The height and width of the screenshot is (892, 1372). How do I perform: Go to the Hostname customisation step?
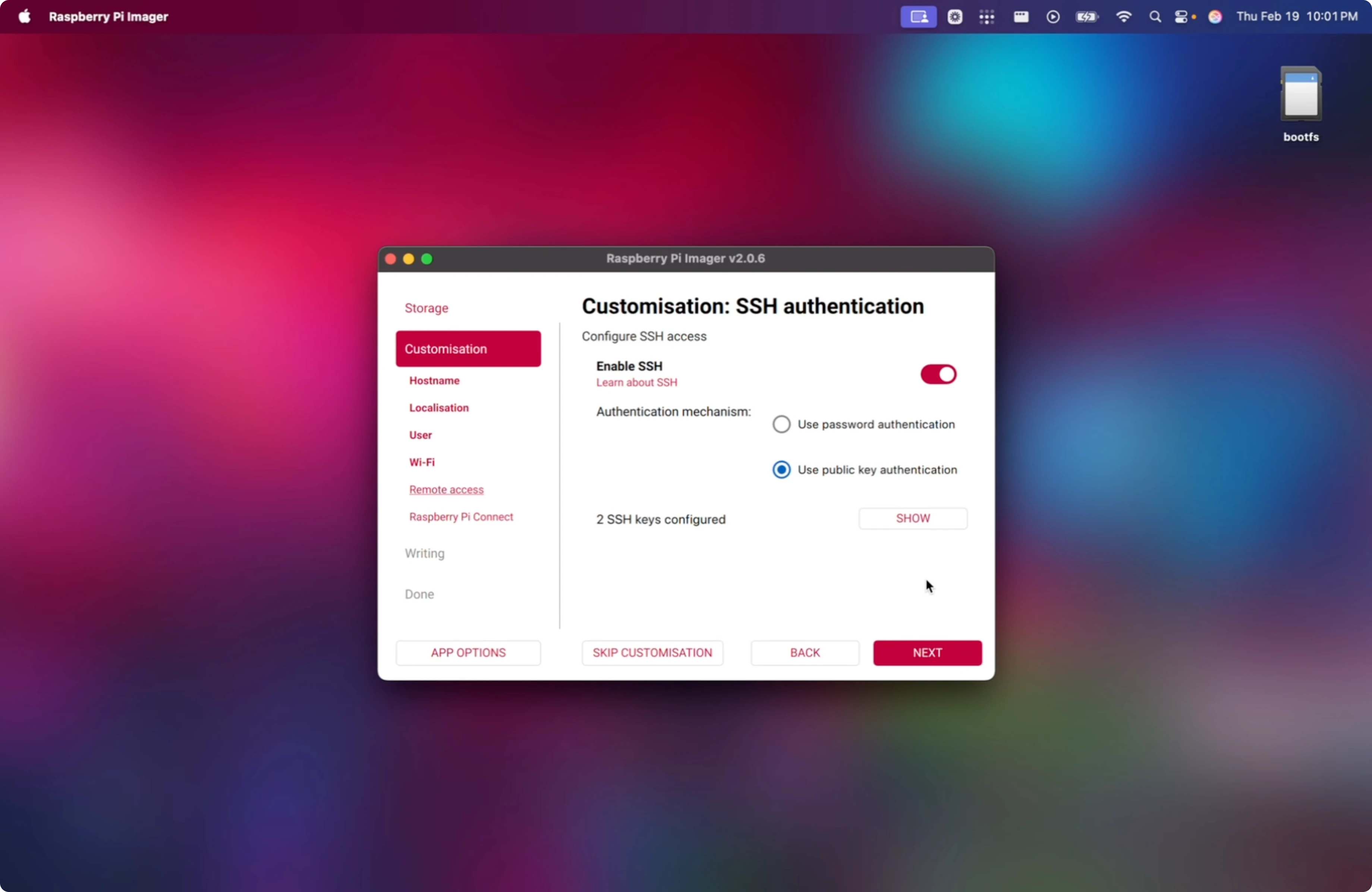[x=434, y=381]
